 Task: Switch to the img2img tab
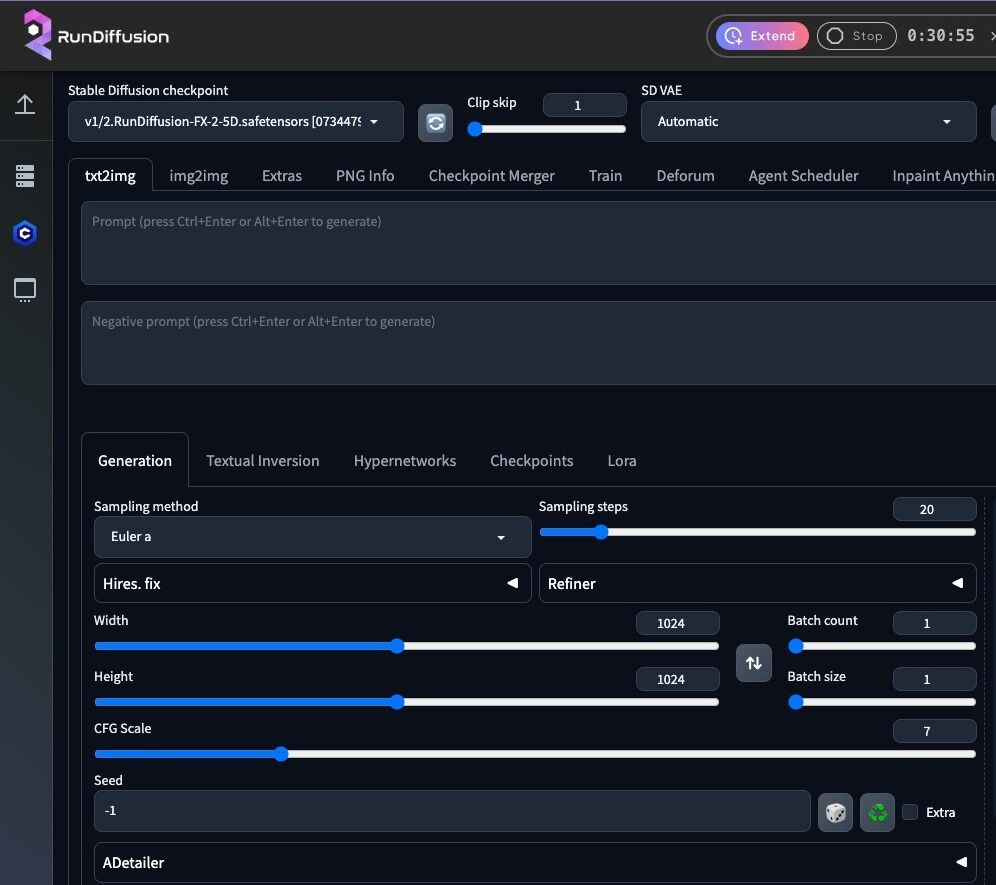[198, 176]
